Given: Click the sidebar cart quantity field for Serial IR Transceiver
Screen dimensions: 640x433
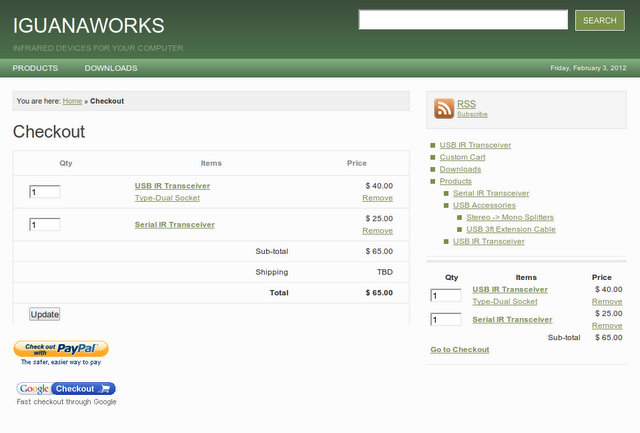Looking at the screenshot, I should point(446,320).
